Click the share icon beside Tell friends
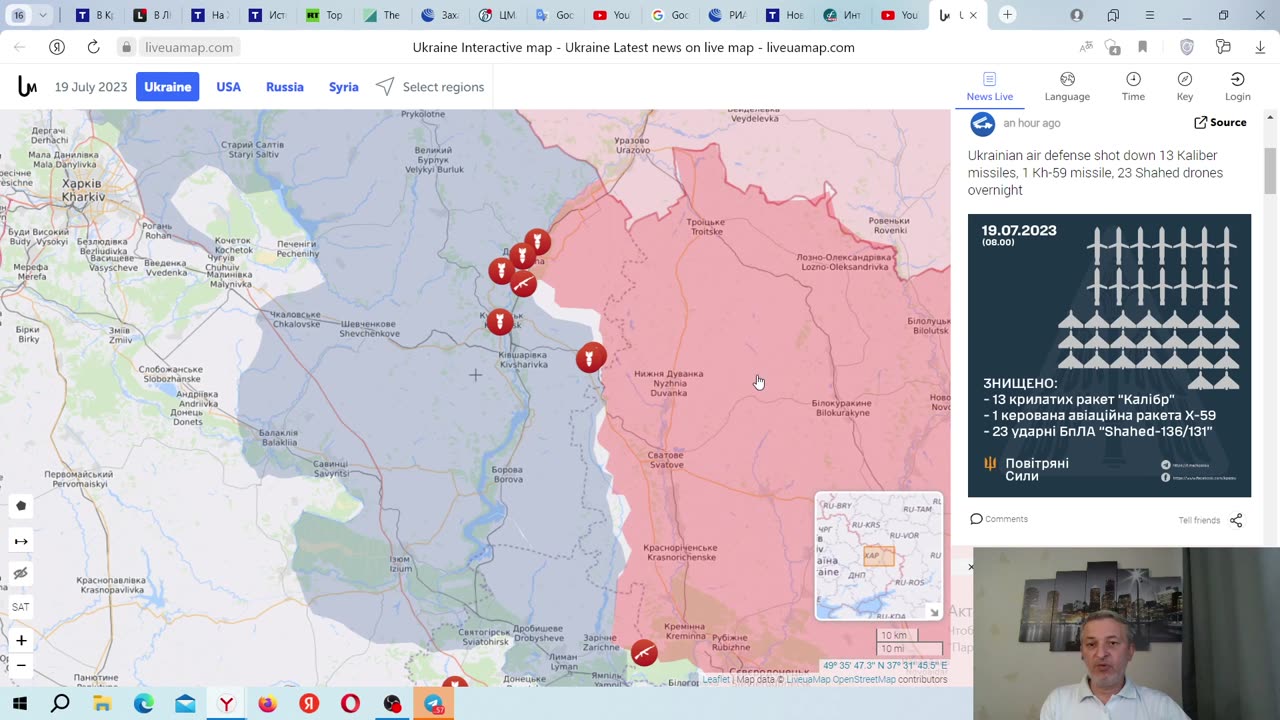Viewport: 1280px width, 720px height. point(1236,520)
